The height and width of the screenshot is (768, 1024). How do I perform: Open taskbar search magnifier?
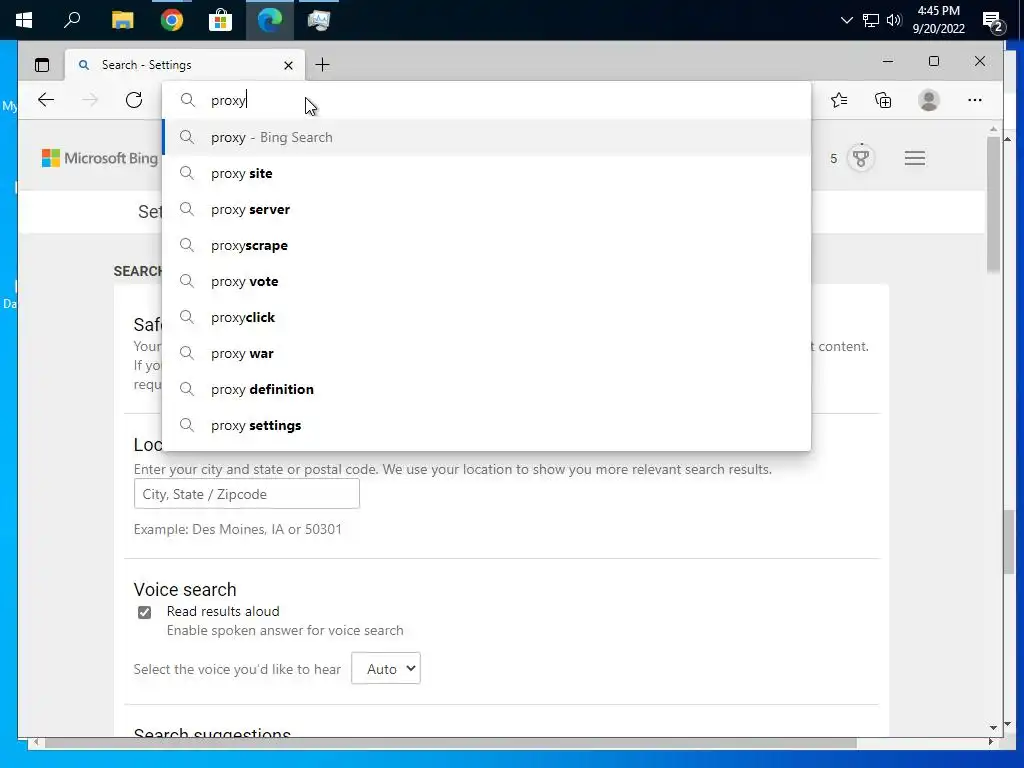pos(72,20)
